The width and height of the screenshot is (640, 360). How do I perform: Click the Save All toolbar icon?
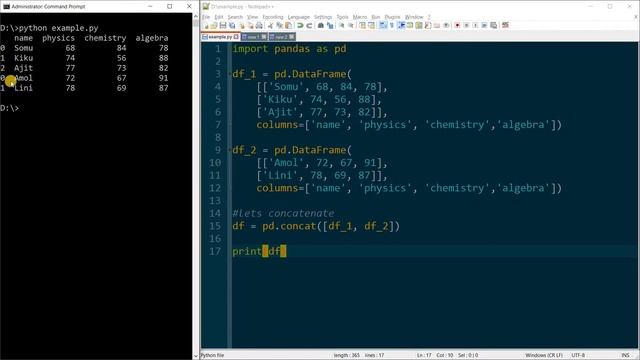click(232, 25)
